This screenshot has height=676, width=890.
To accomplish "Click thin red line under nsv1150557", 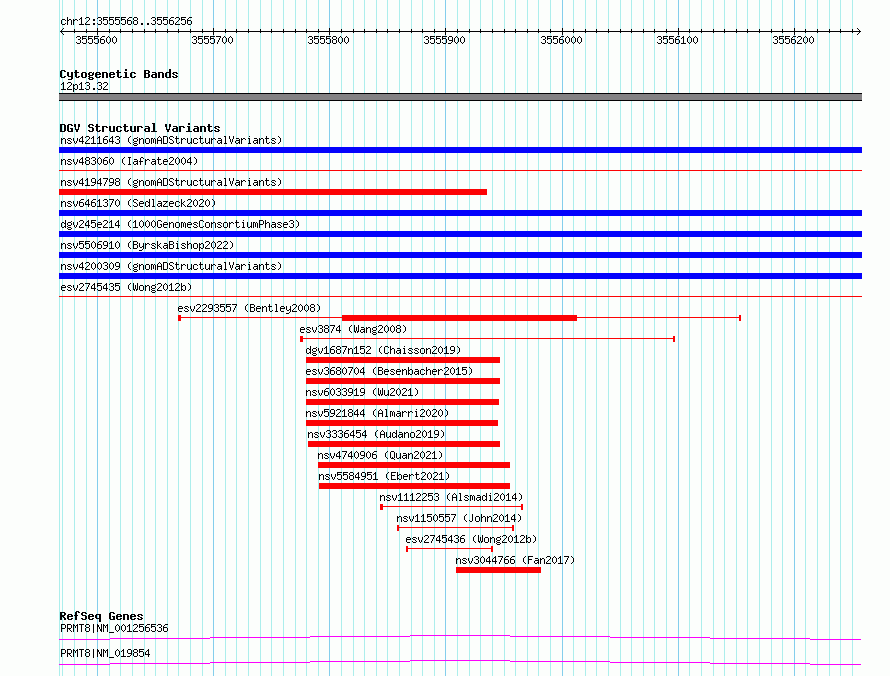I will point(456,528).
